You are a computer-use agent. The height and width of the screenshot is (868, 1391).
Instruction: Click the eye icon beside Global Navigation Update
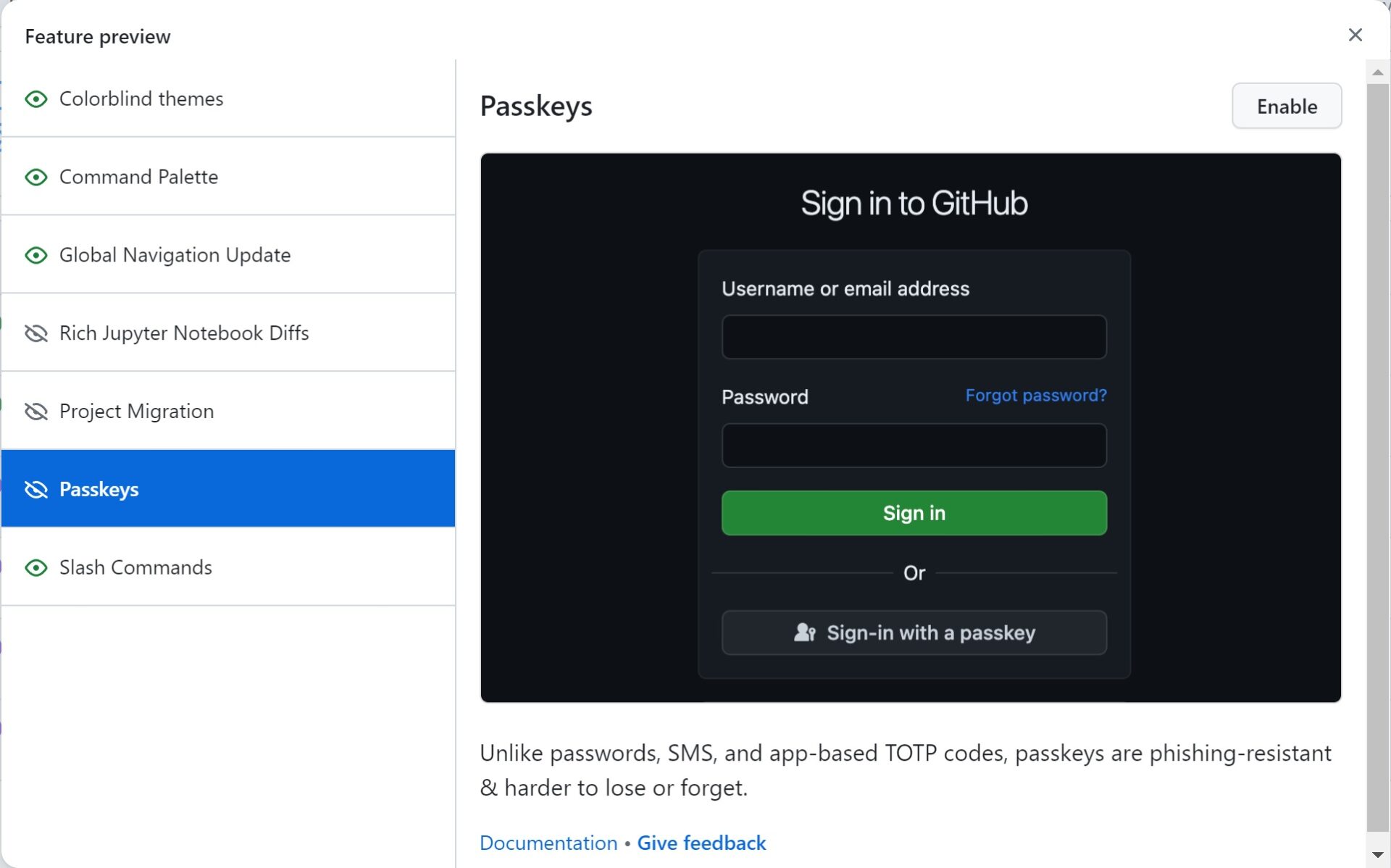click(x=36, y=255)
